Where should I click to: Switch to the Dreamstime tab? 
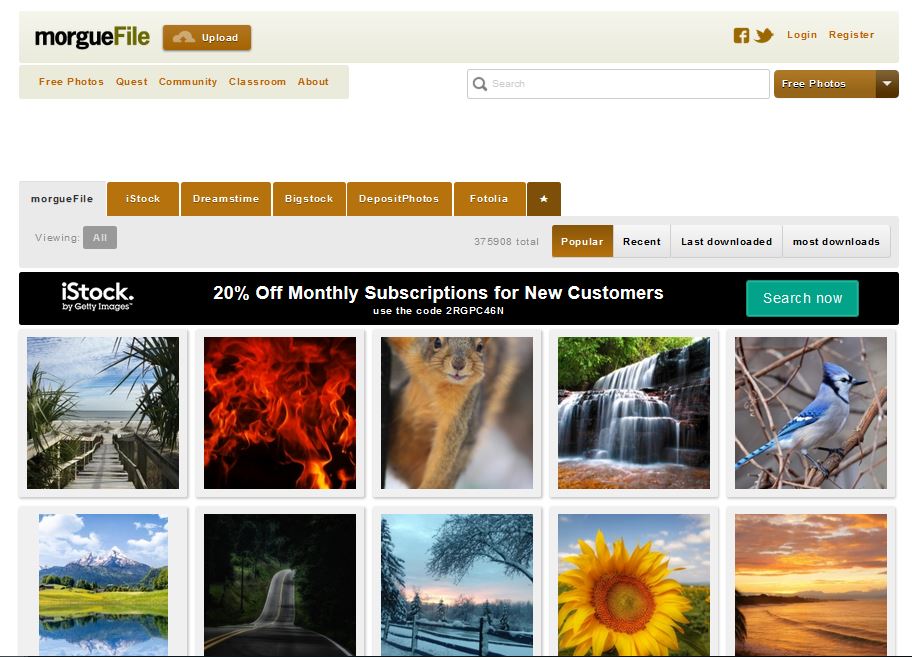225,199
